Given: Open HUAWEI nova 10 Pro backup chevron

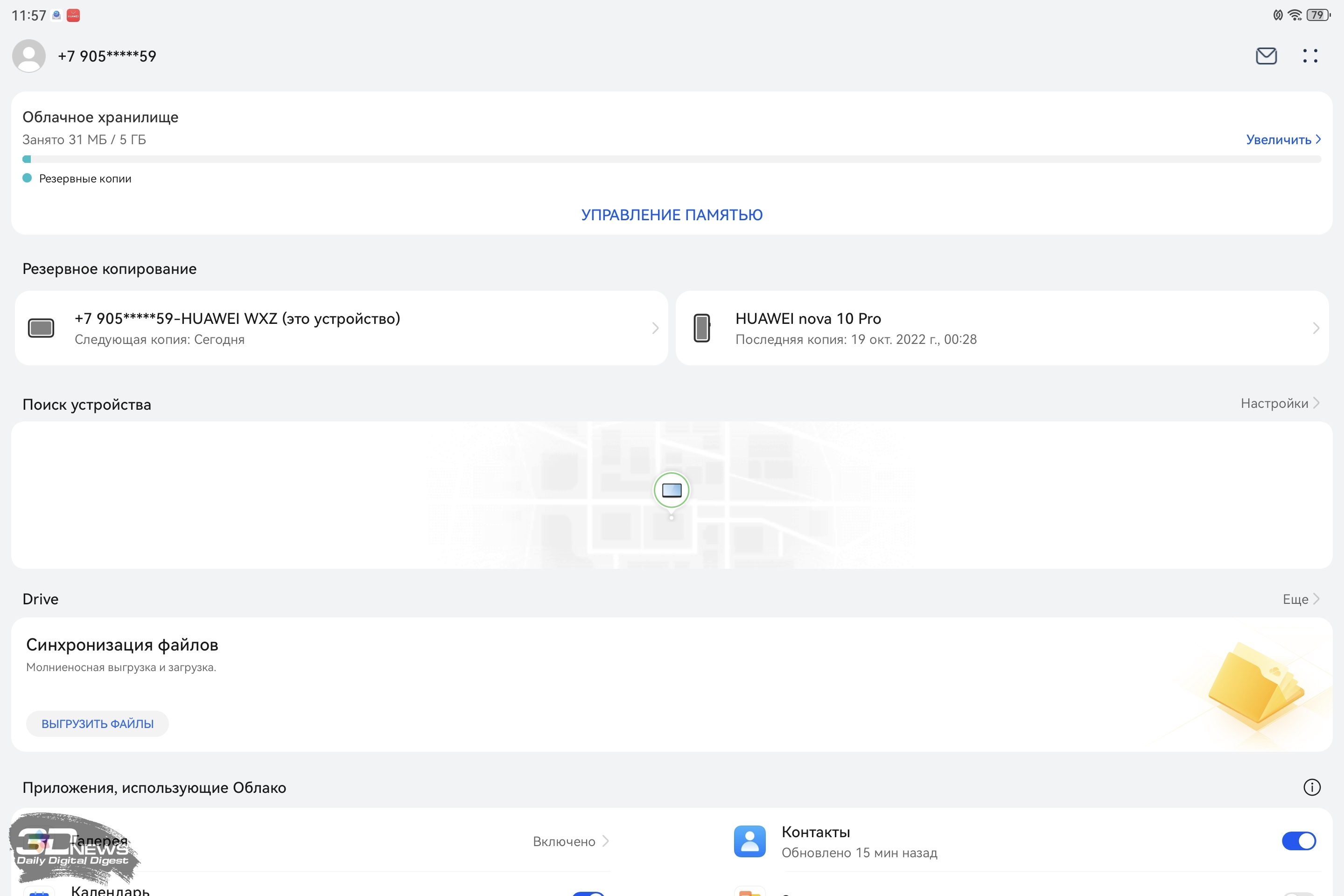Looking at the screenshot, I should click(x=1316, y=328).
